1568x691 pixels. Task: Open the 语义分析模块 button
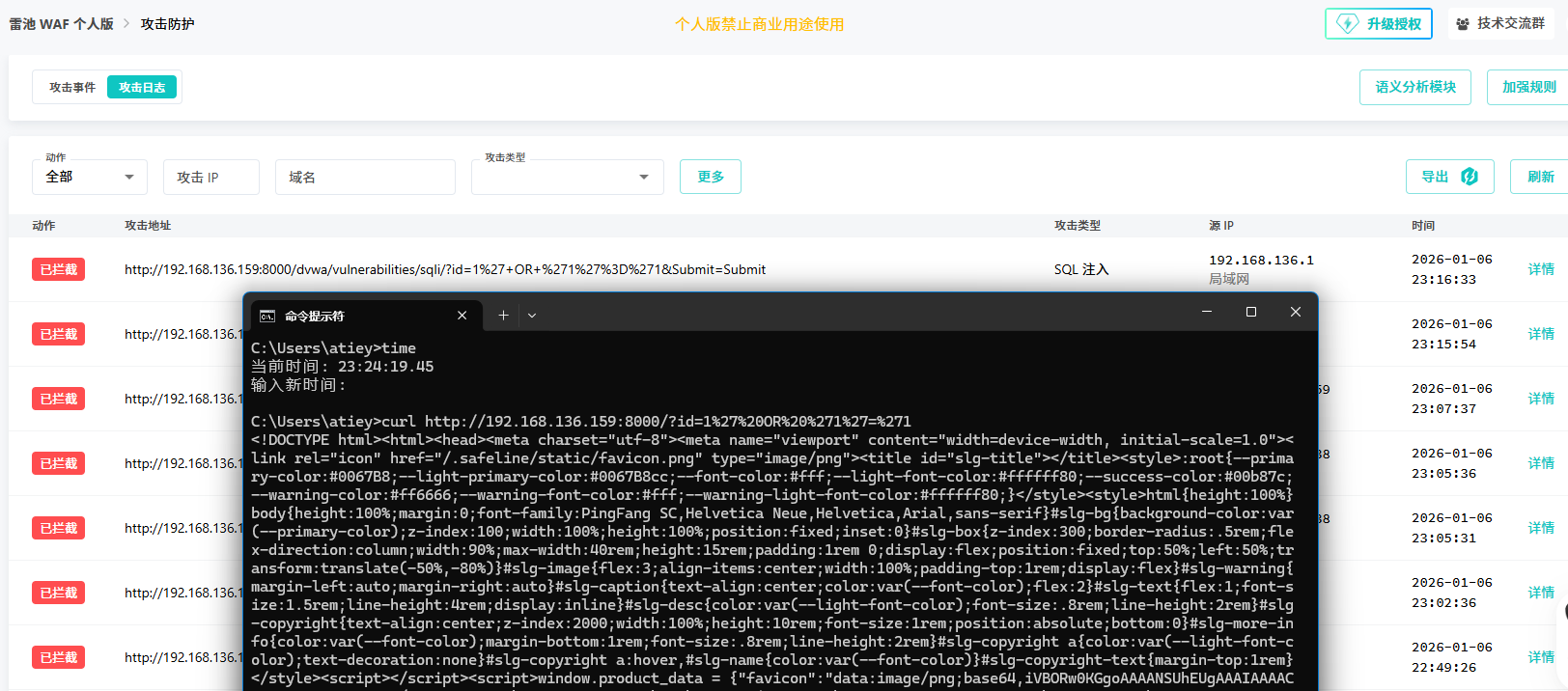[x=1414, y=87]
